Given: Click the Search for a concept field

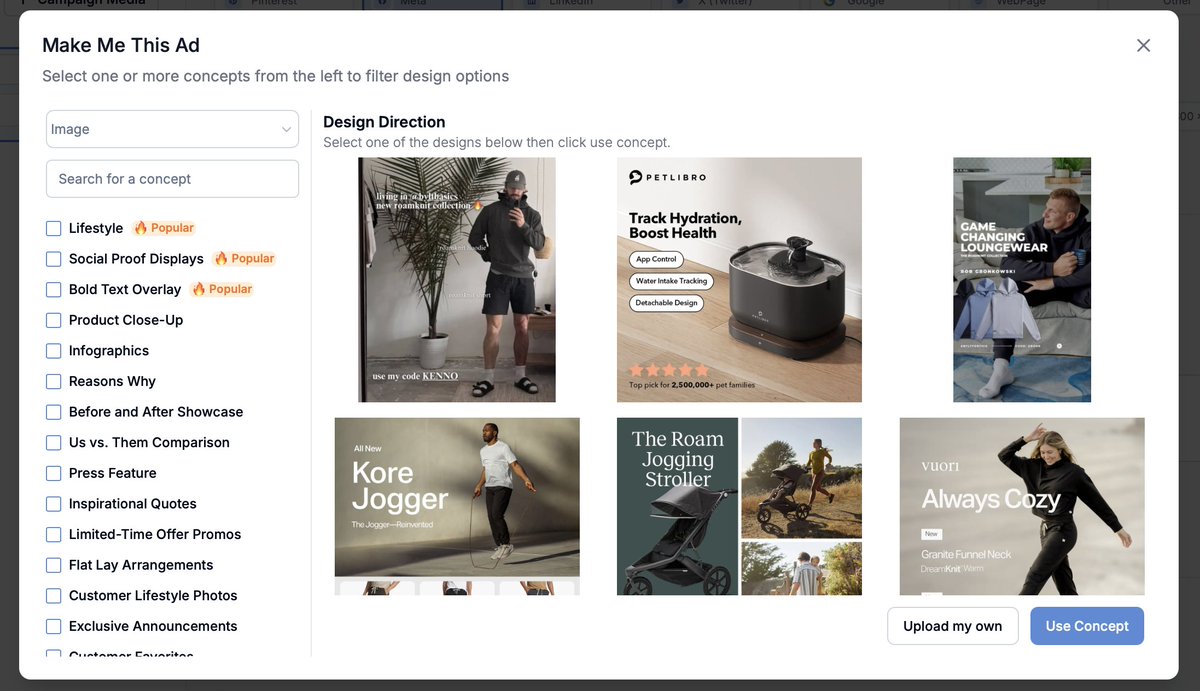Looking at the screenshot, I should 172,179.
